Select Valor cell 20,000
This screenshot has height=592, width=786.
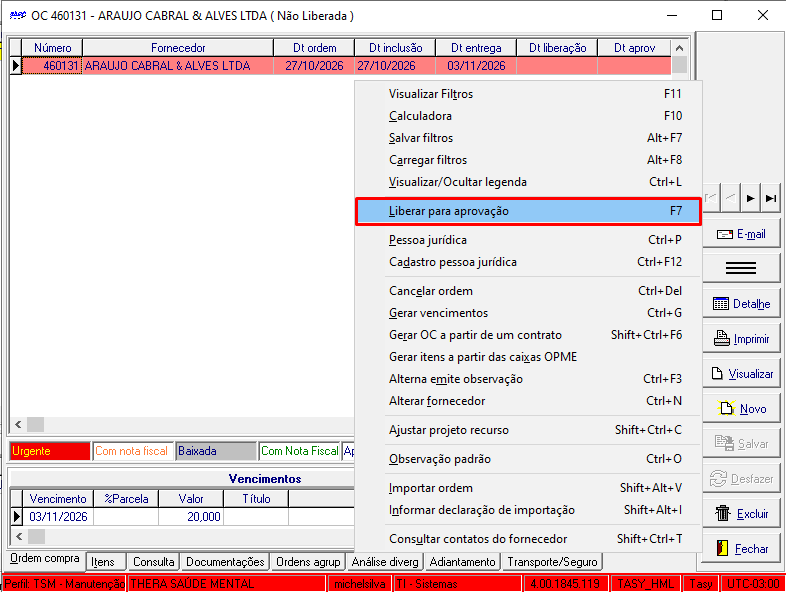[191, 517]
